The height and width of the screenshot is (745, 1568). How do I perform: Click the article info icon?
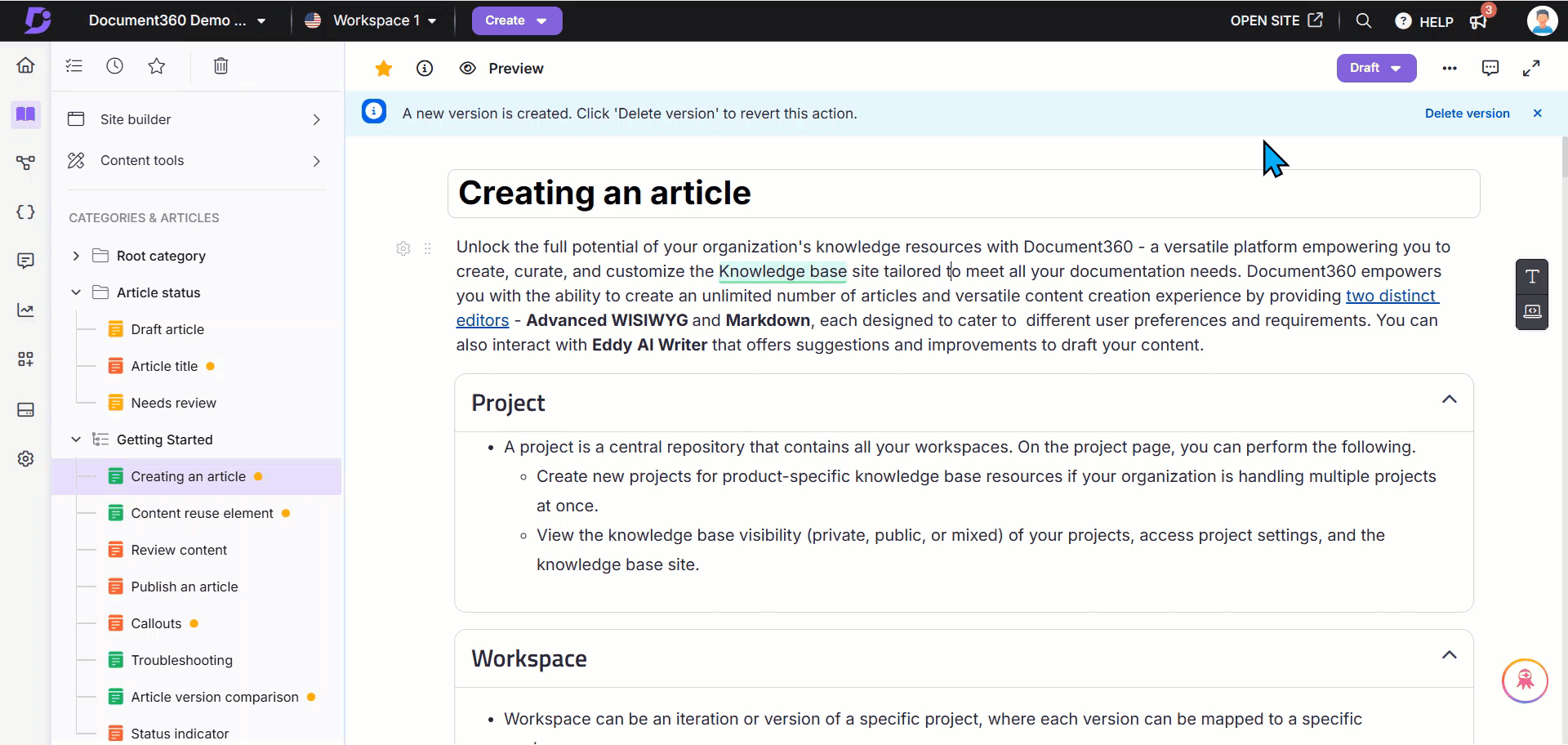tap(425, 69)
